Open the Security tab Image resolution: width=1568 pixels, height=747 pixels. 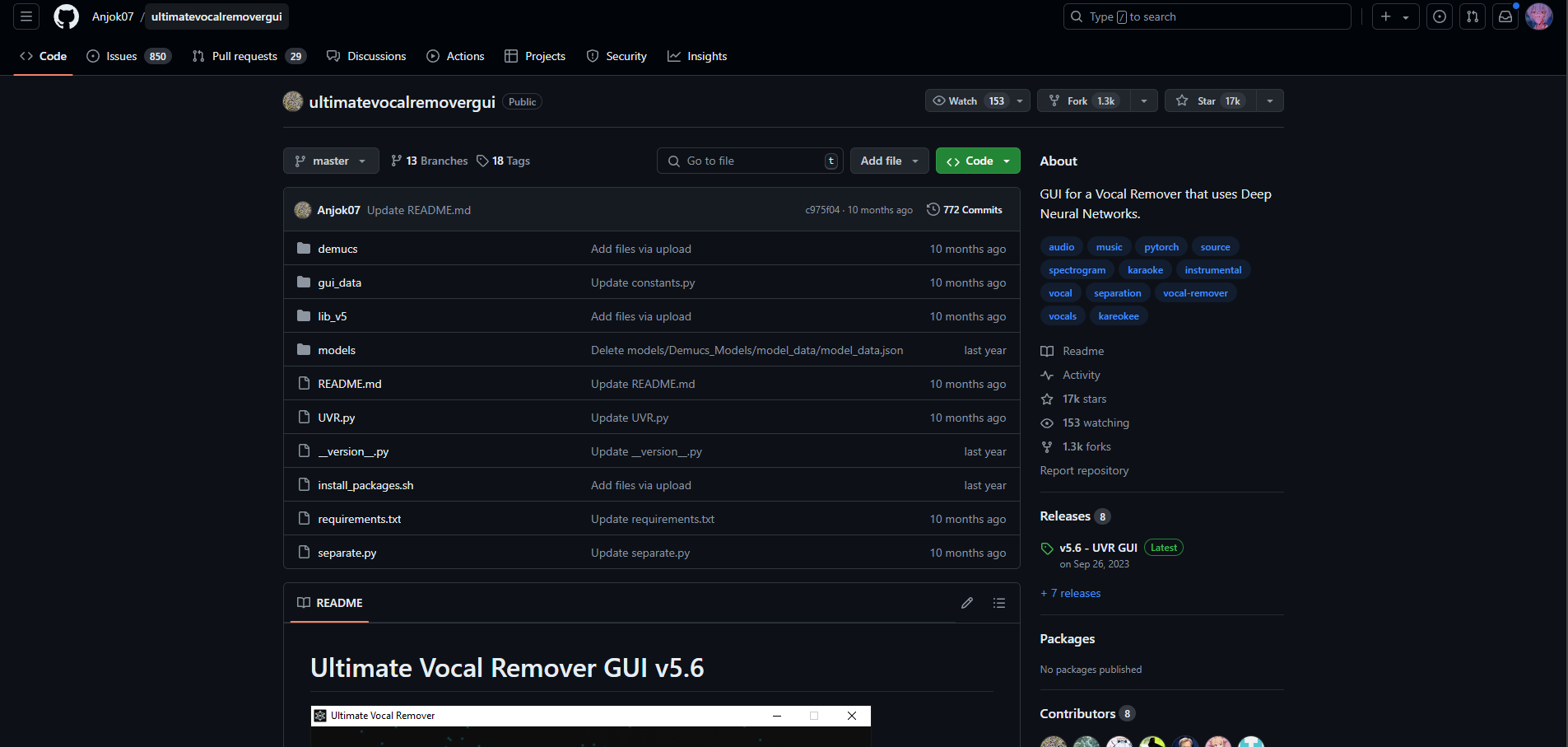coord(616,56)
